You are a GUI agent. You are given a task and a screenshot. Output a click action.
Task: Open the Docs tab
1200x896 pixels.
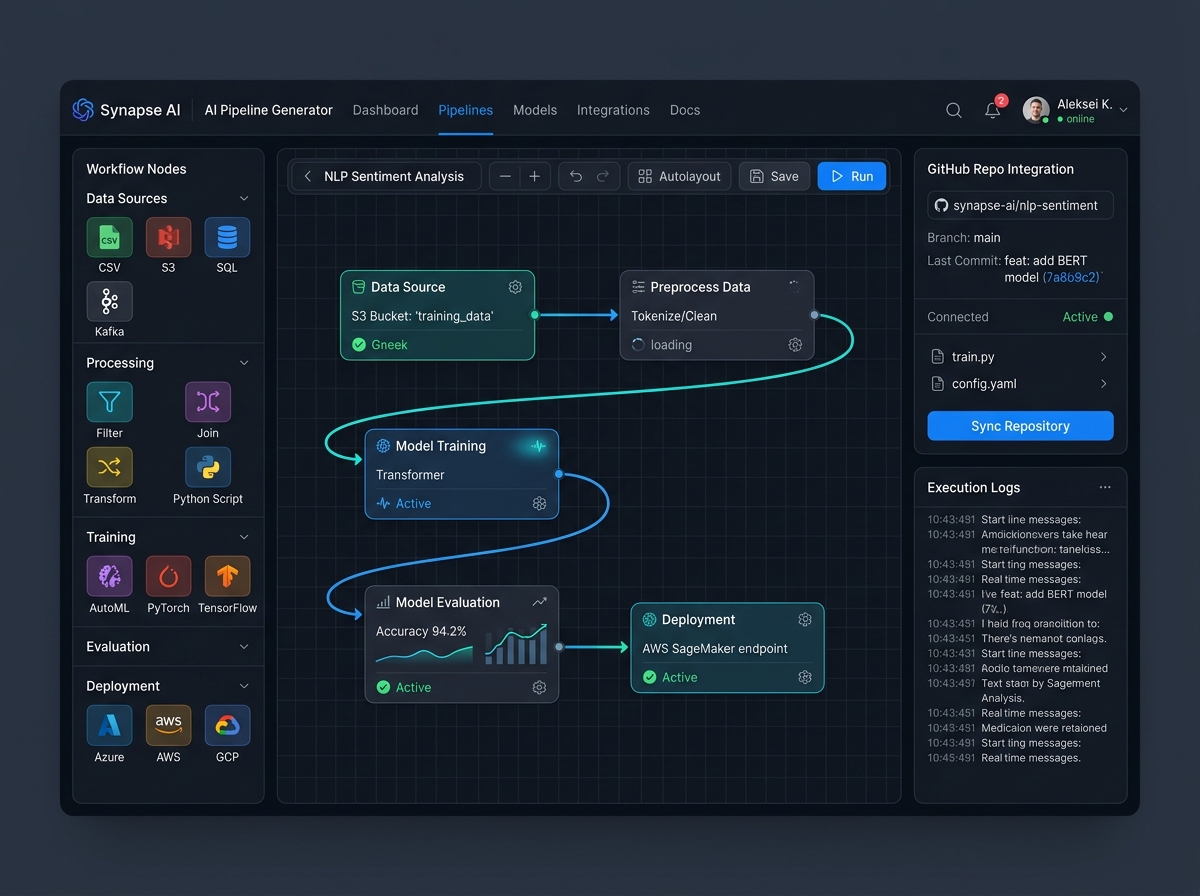(x=685, y=110)
